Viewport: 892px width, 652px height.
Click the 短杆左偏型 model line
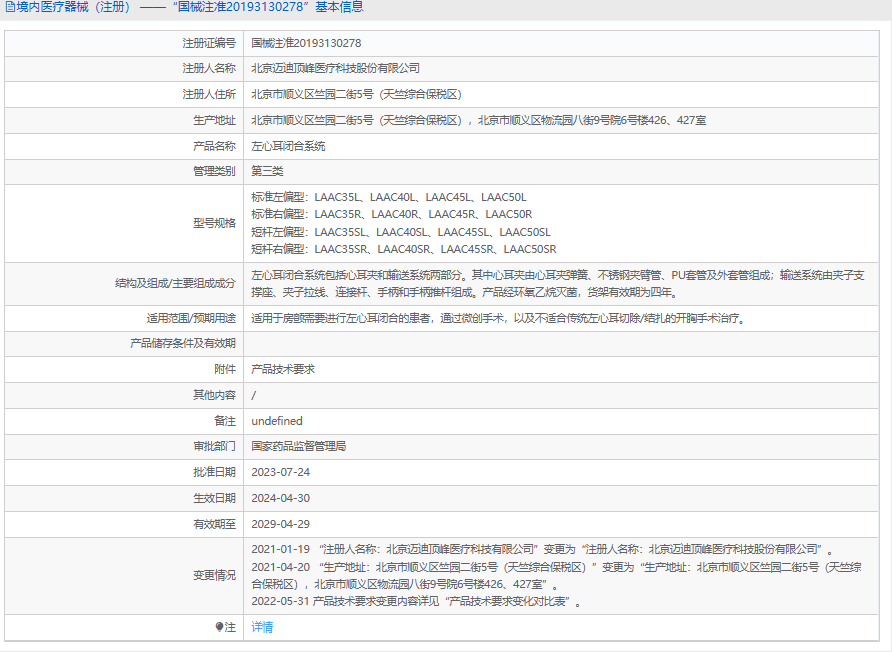pos(401,232)
